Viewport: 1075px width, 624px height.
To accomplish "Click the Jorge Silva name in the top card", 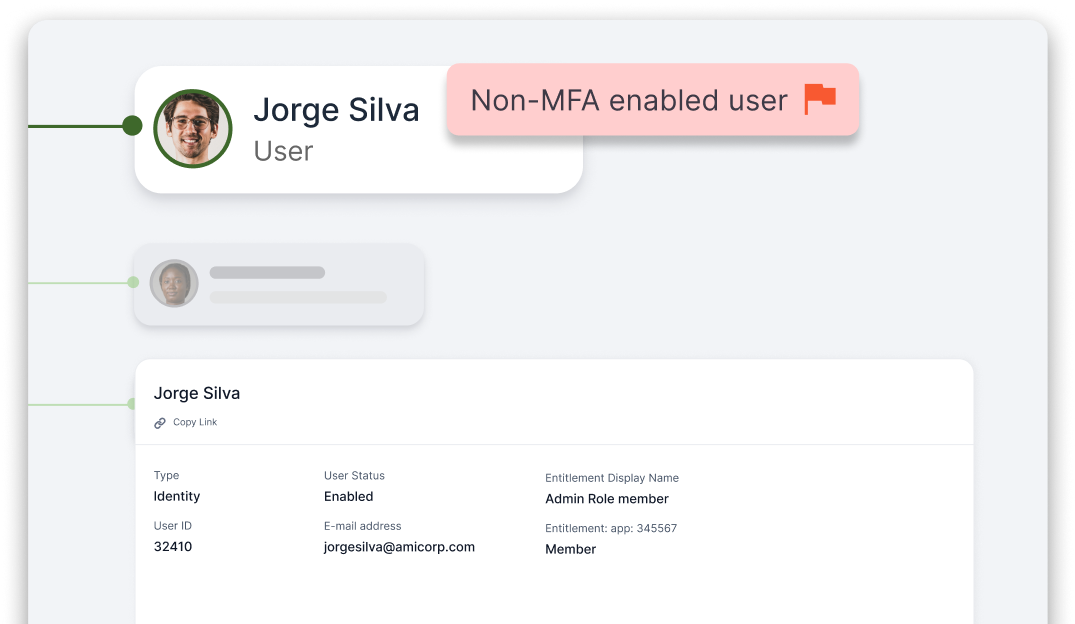I will (x=336, y=110).
